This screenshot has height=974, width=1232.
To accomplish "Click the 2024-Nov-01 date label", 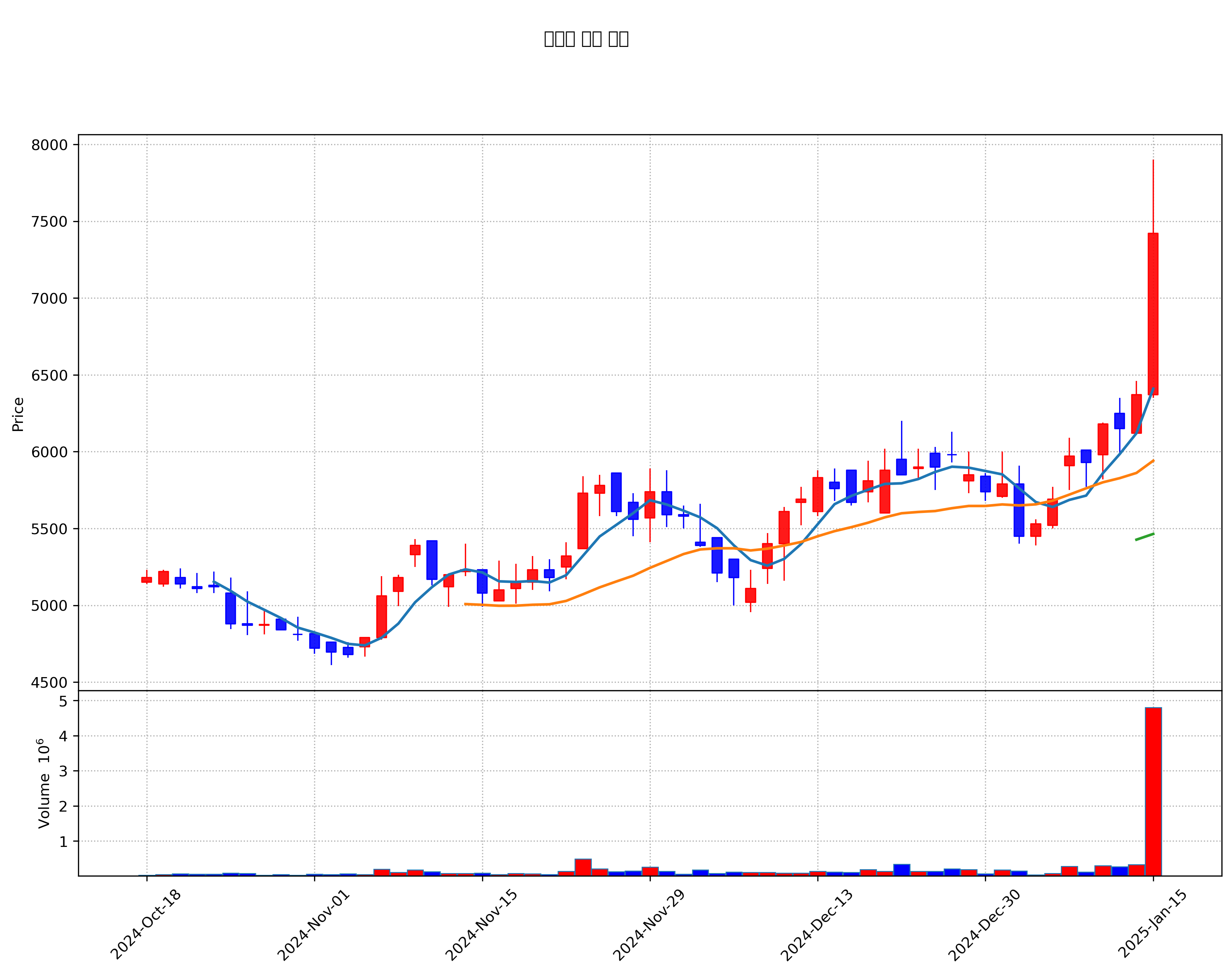I will (313, 925).
